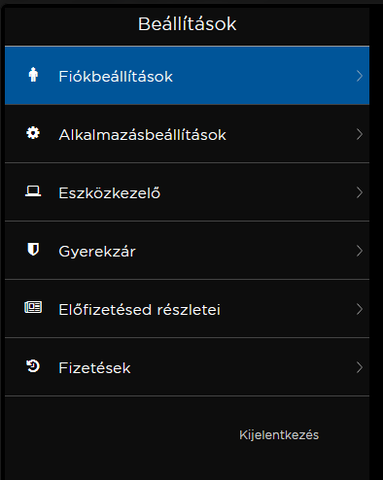Expand Fiókbeállítások using its chevron arrow
Screen dimensions: 383x480
tap(359, 76)
